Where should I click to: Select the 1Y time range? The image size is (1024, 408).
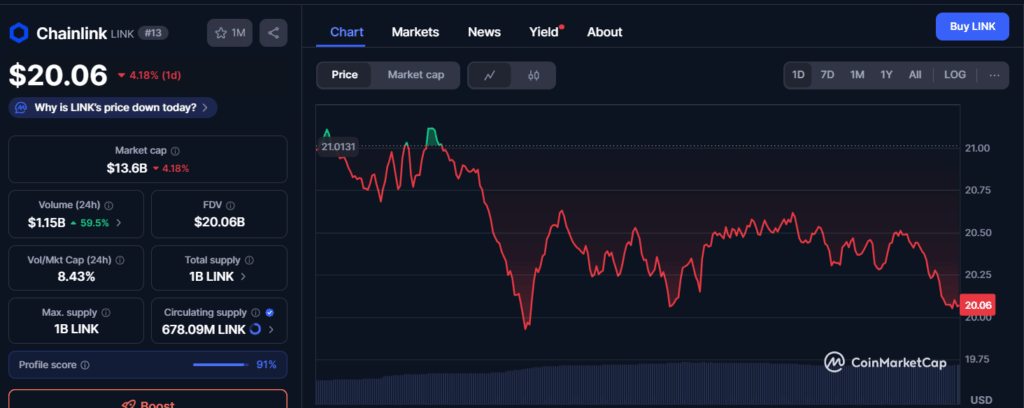click(886, 75)
